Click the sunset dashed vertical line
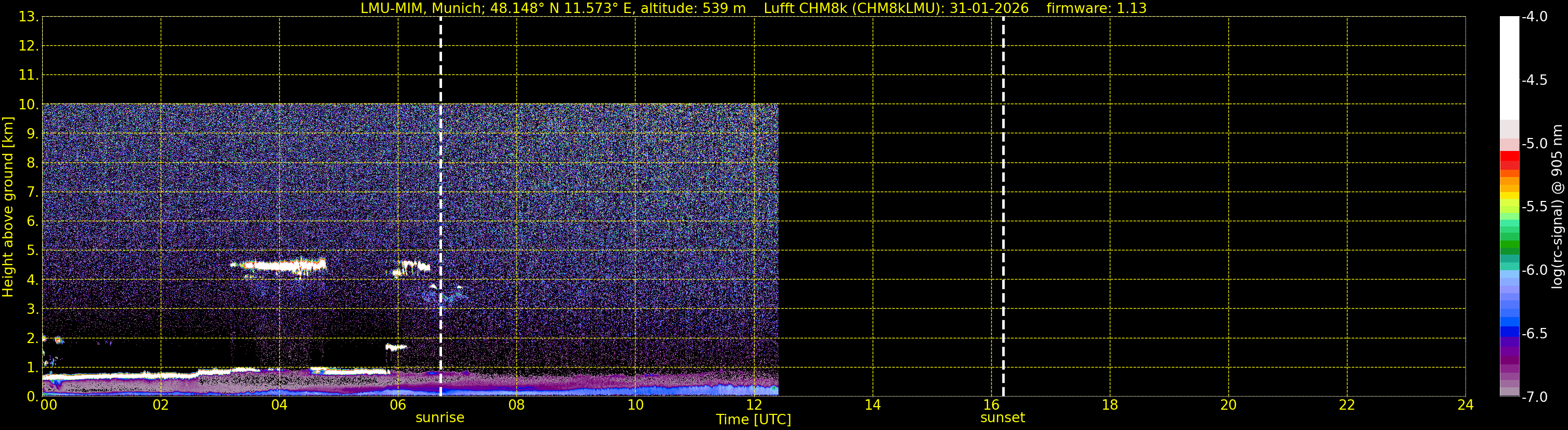1568x430 pixels. [x=1003, y=207]
